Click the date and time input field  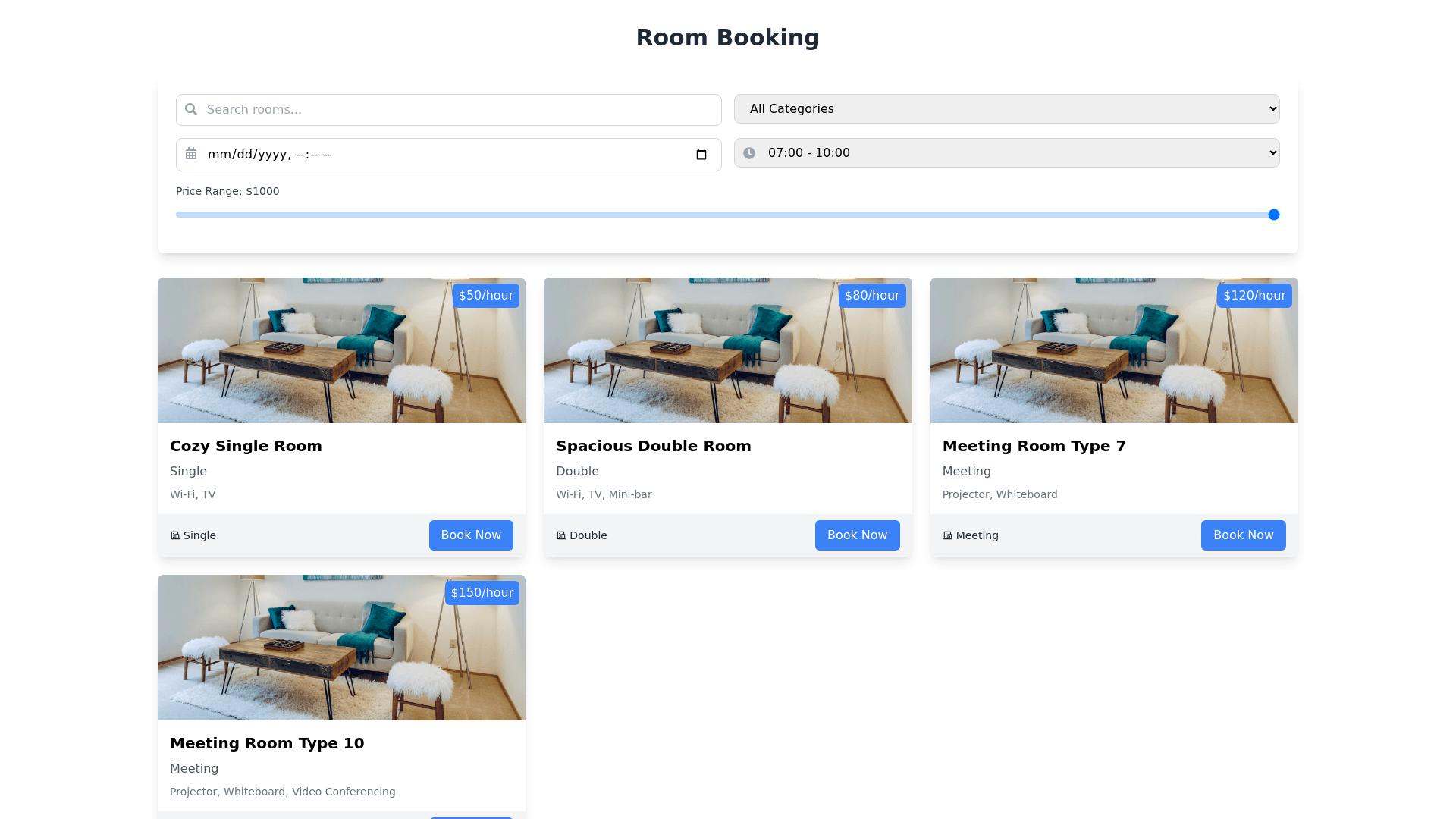pyautogui.click(x=447, y=155)
